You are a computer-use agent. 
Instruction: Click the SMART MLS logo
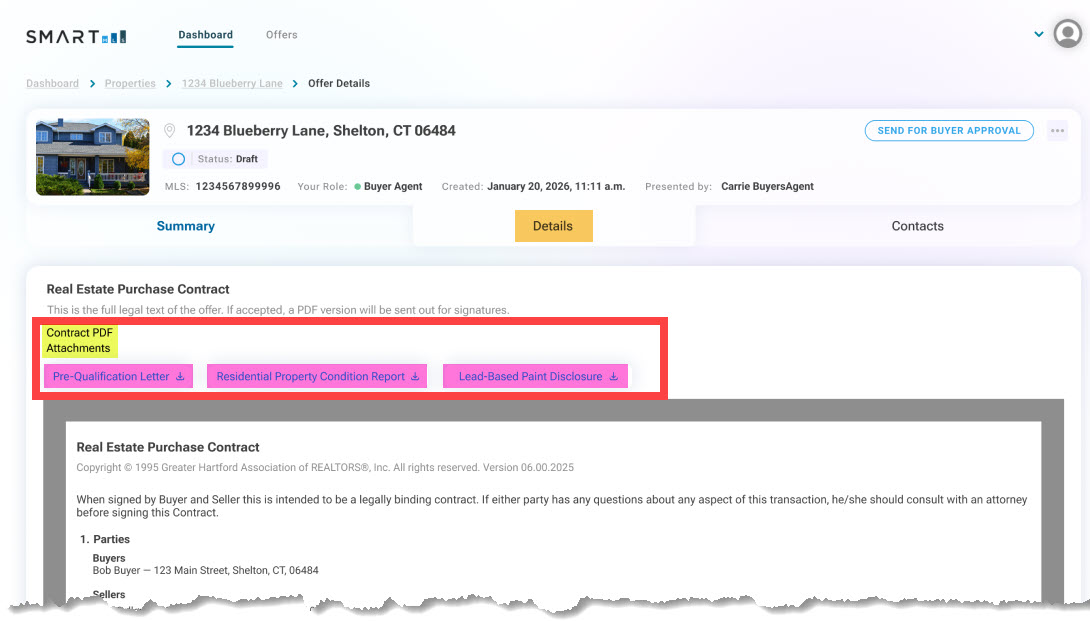[76, 36]
